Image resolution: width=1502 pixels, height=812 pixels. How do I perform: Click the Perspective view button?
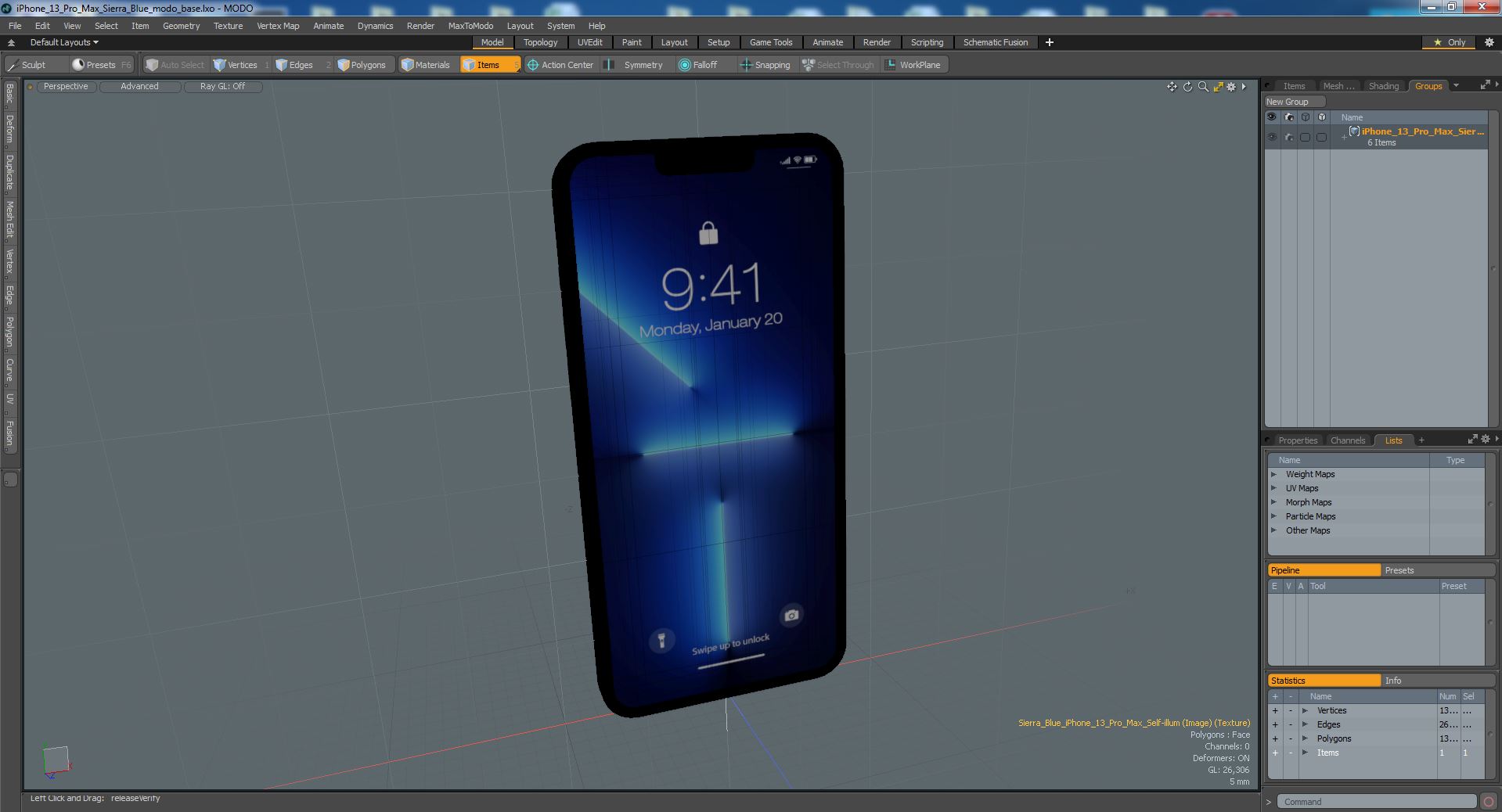tap(66, 87)
